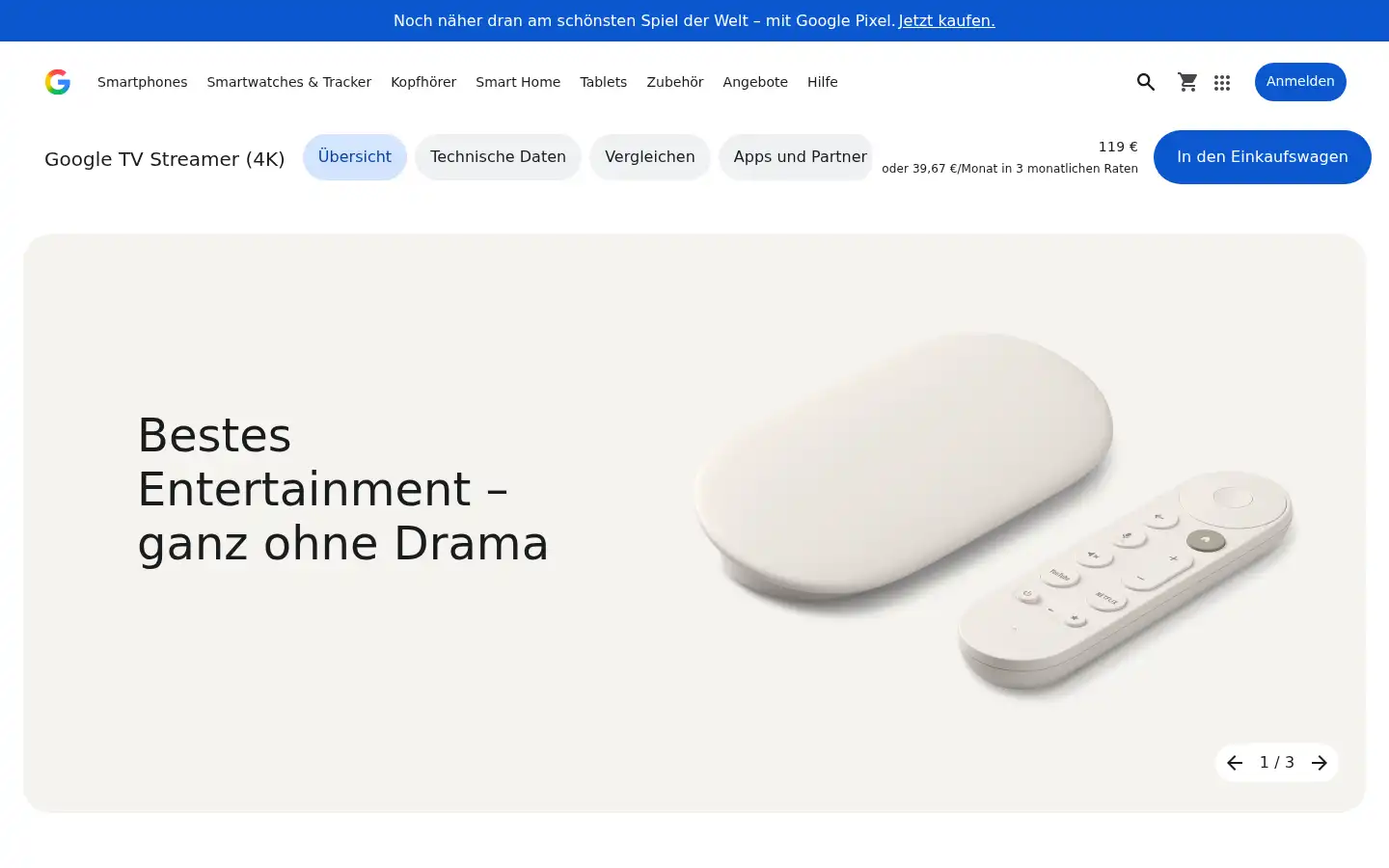Screen dimensions: 1389x868
Task: Open the Angebote menu
Action: (755, 82)
